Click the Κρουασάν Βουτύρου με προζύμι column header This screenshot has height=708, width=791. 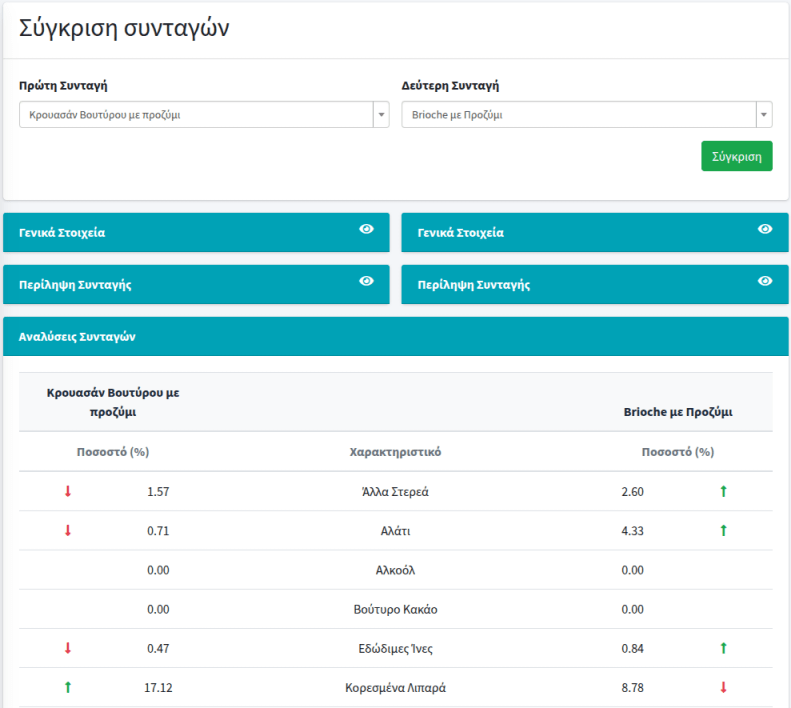point(113,402)
